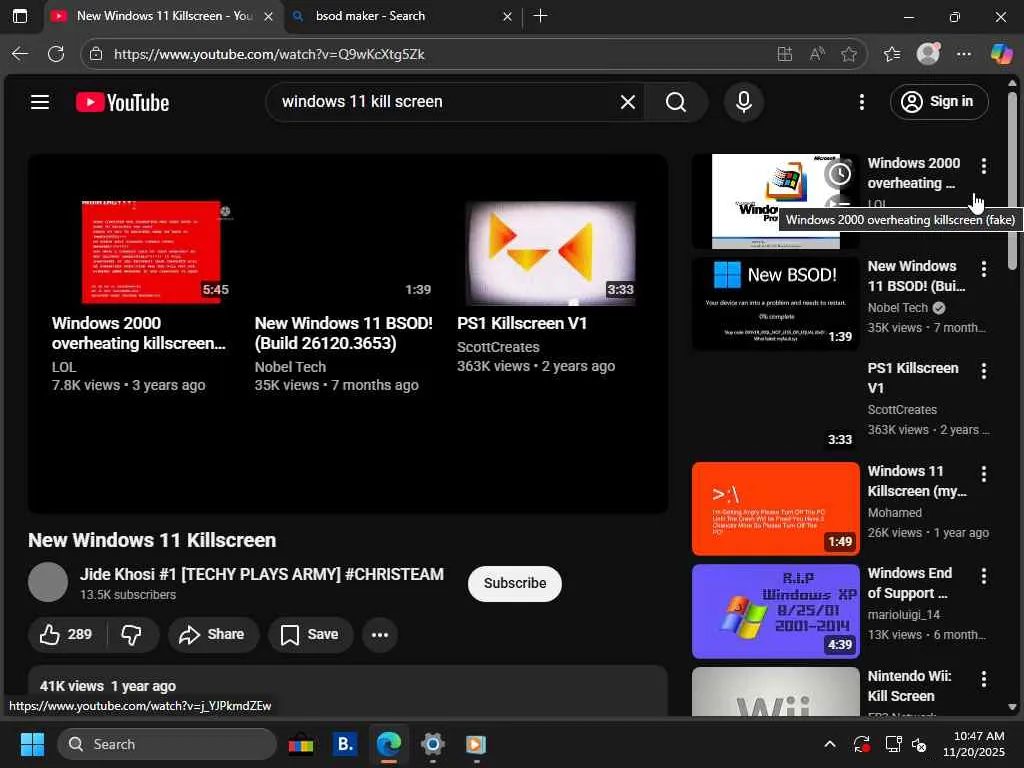Open options for PS1 Killscreen V1 sidebar video
The image size is (1024, 768).
(x=984, y=371)
